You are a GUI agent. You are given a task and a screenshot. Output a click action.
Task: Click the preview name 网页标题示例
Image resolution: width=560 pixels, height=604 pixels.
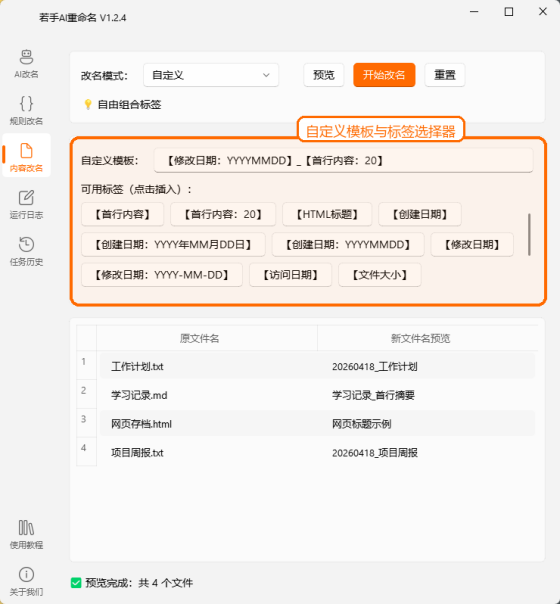pyautogui.click(x=362, y=424)
